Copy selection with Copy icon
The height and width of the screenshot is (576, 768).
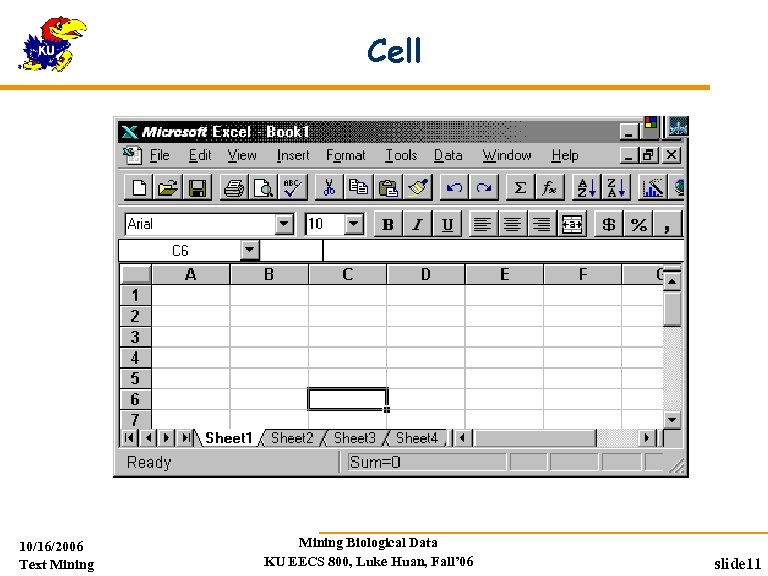pyautogui.click(x=358, y=187)
